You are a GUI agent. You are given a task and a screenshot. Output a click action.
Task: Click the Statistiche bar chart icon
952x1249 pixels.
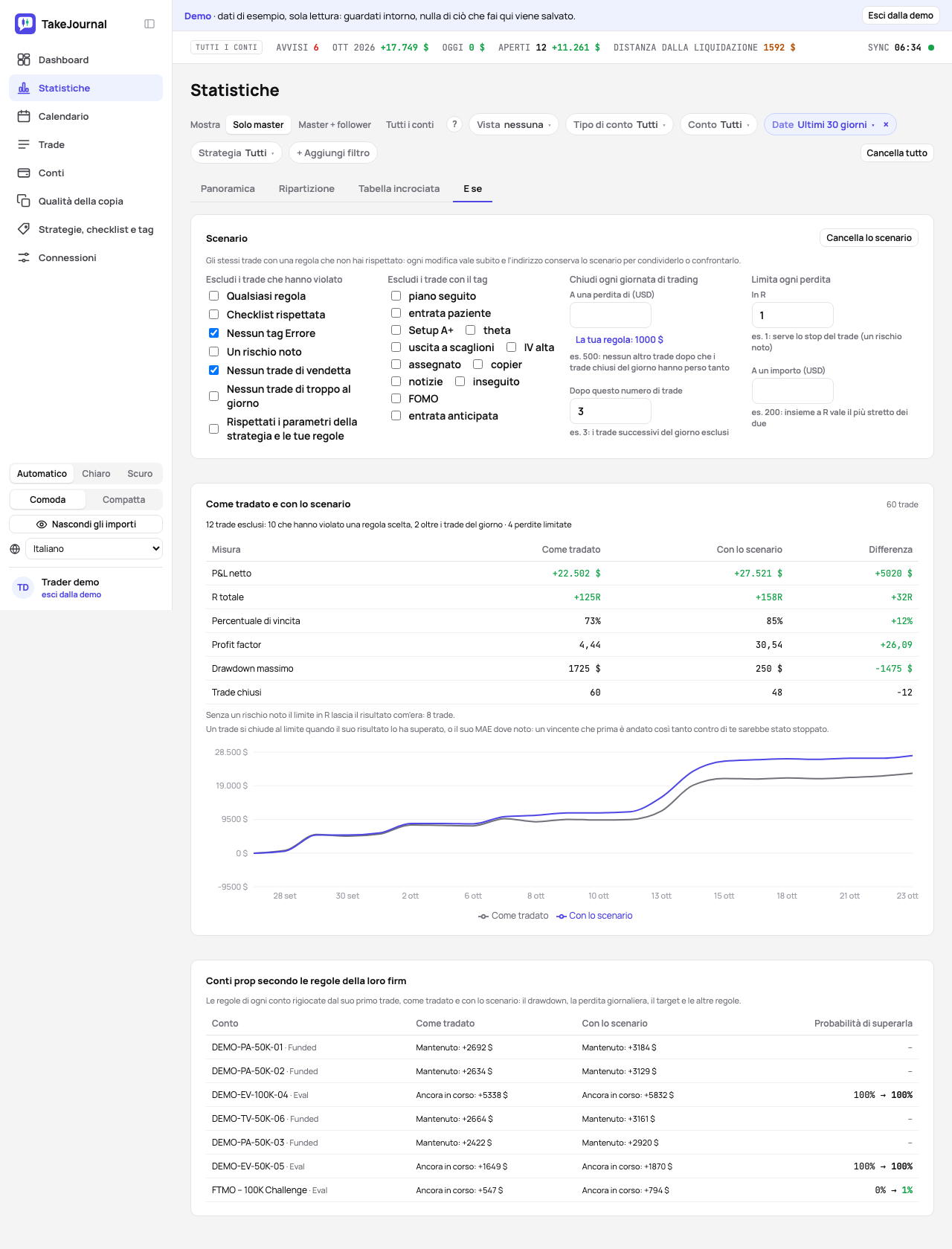(x=24, y=88)
